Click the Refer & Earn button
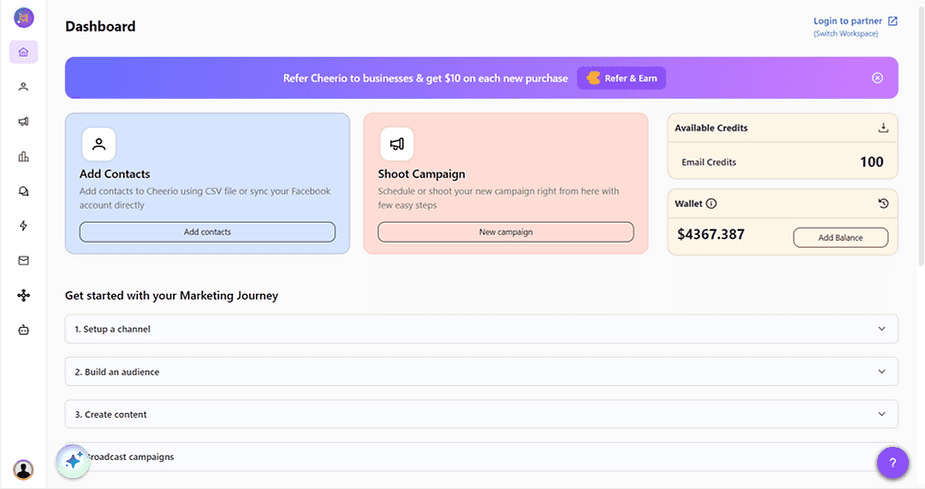Image resolution: width=925 pixels, height=489 pixels. [622, 78]
